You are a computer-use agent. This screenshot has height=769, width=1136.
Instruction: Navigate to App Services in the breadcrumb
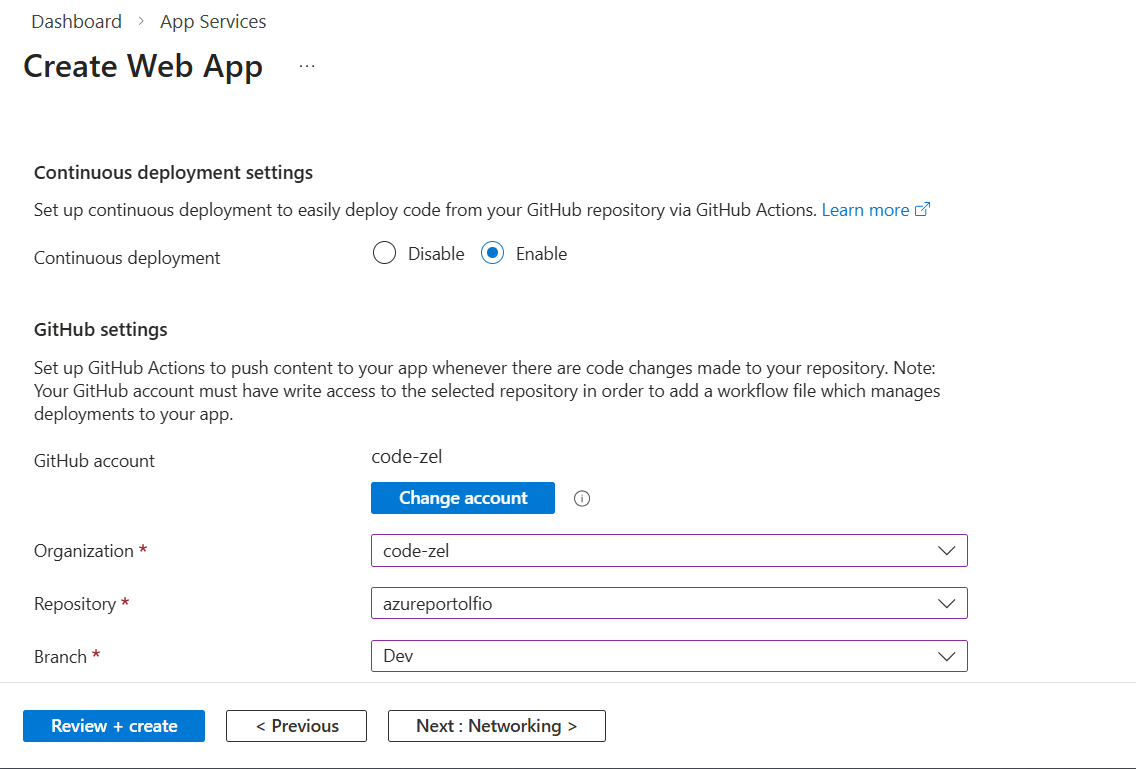(213, 22)
